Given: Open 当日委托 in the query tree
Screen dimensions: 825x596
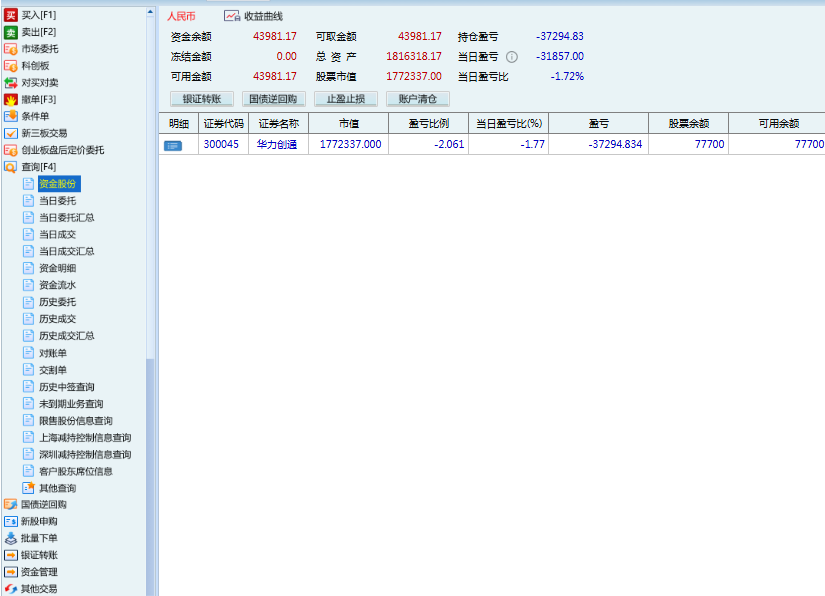Looking at the screenshot, I should point(58,200).
